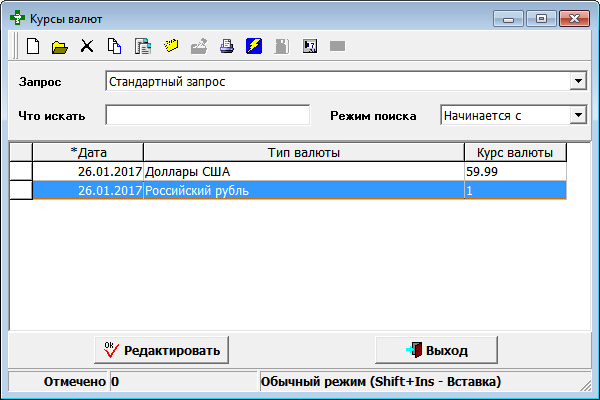Click the copy record toolbar icon
Viewport: 600px width, 400px height.
(x=114, y=46)
